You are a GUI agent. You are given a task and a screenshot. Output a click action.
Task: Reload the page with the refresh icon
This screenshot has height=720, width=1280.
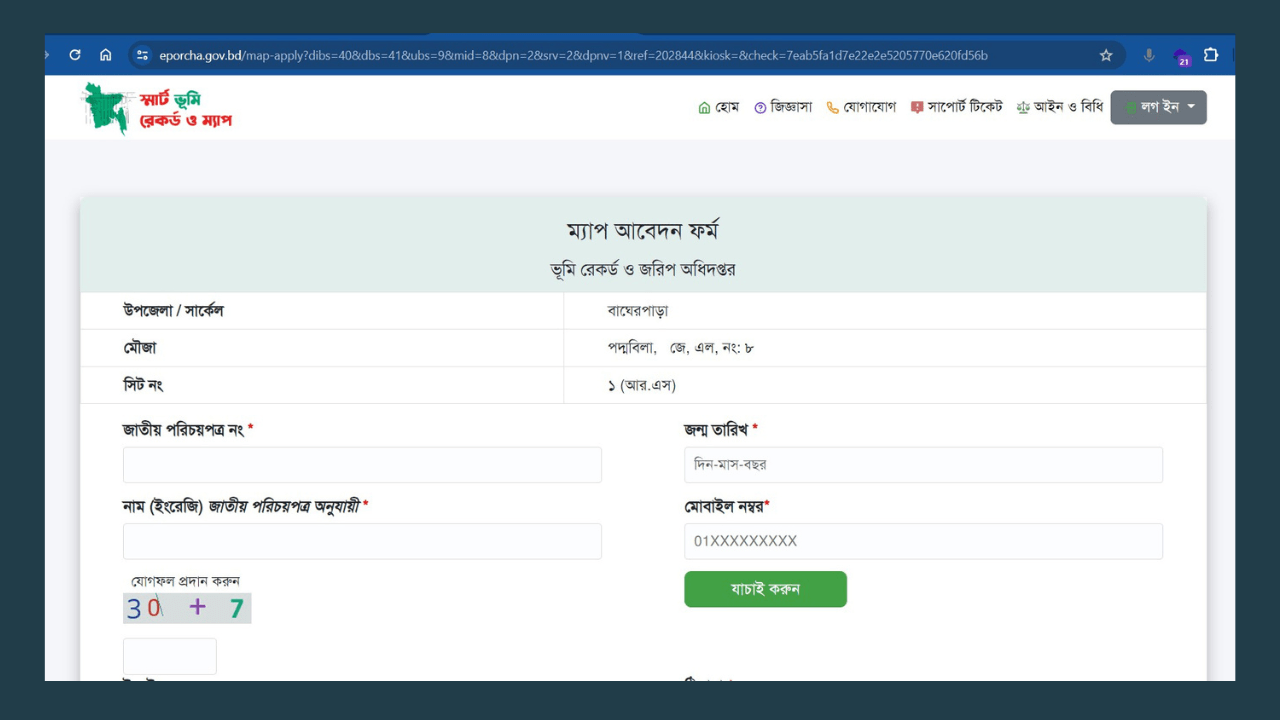(74, 56)
